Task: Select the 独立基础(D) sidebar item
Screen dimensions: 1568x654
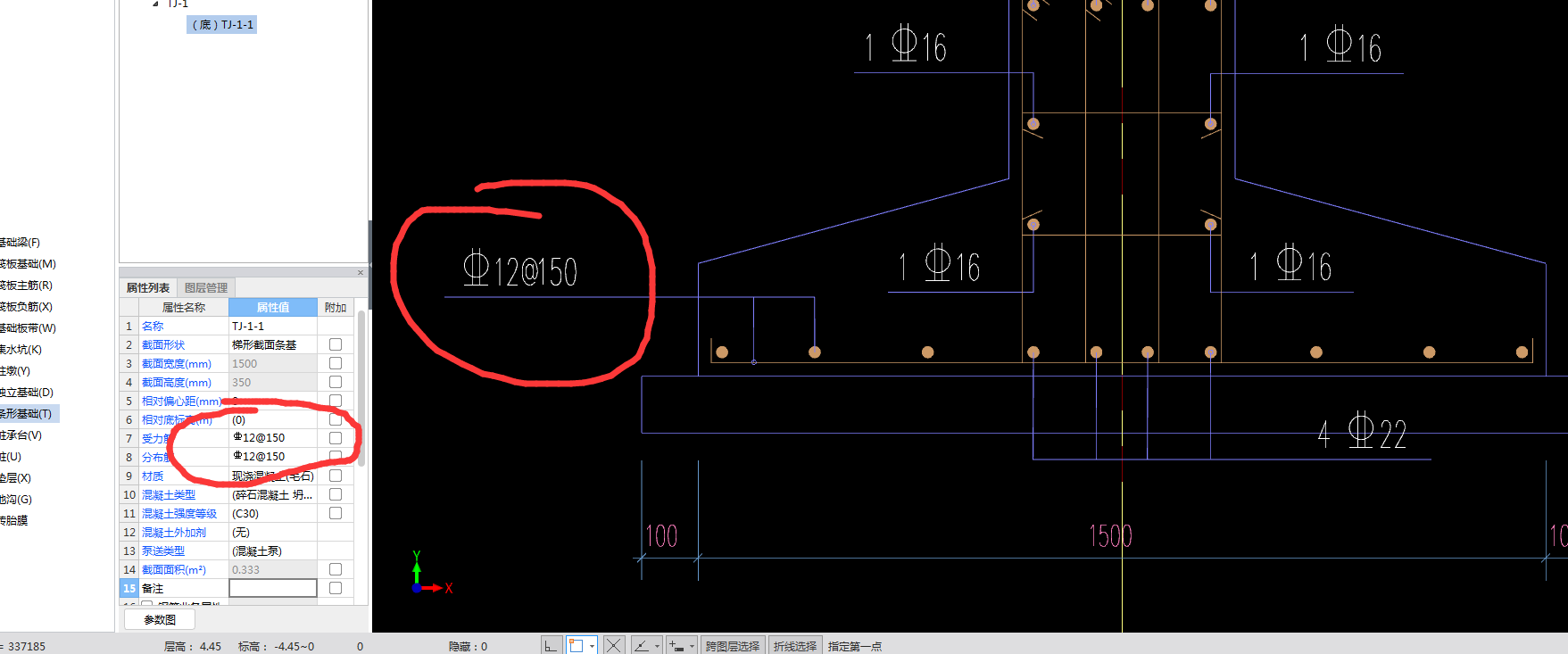Action: click(x=27, y=393)
